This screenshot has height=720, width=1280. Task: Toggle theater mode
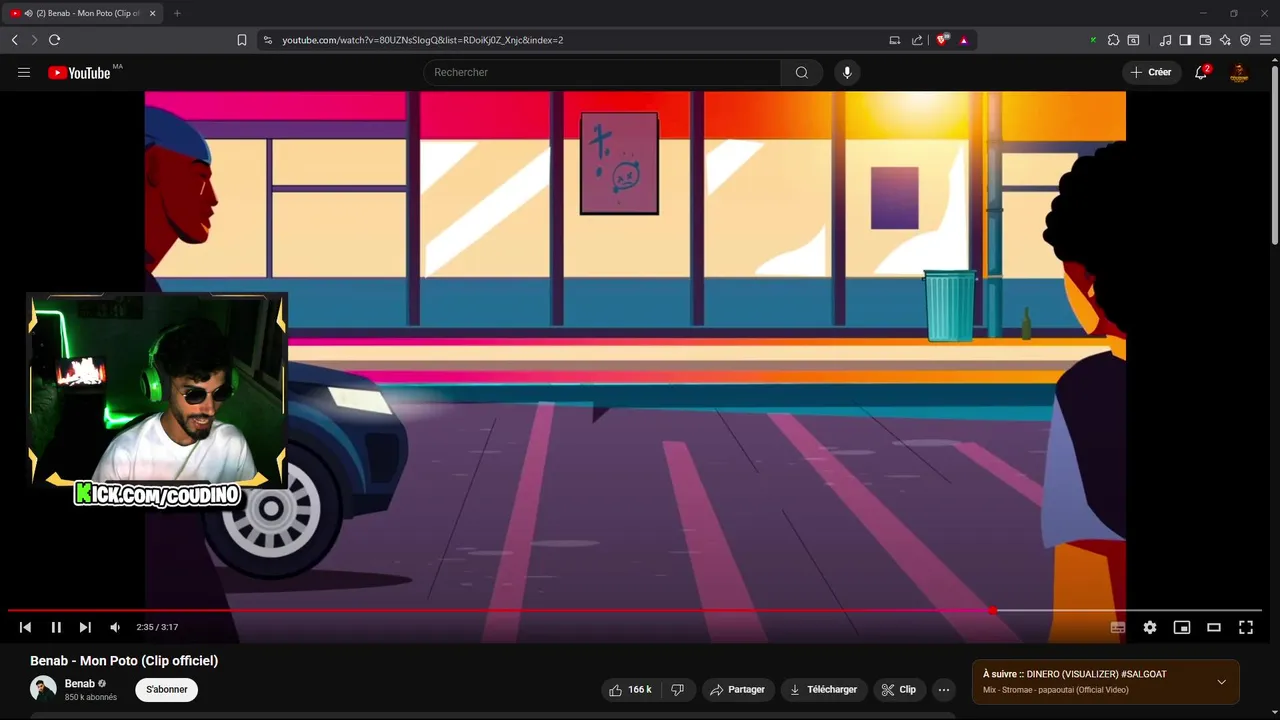pyautogui.click(x=1214, y=627)
